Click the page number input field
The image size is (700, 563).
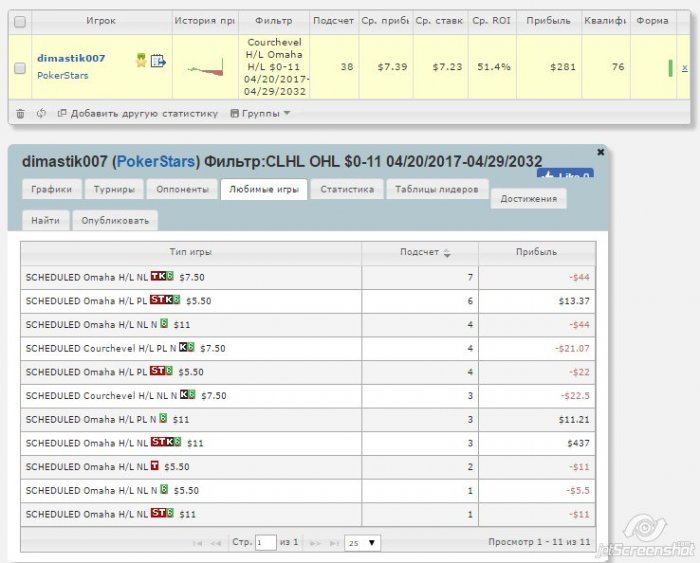[266, 542]
